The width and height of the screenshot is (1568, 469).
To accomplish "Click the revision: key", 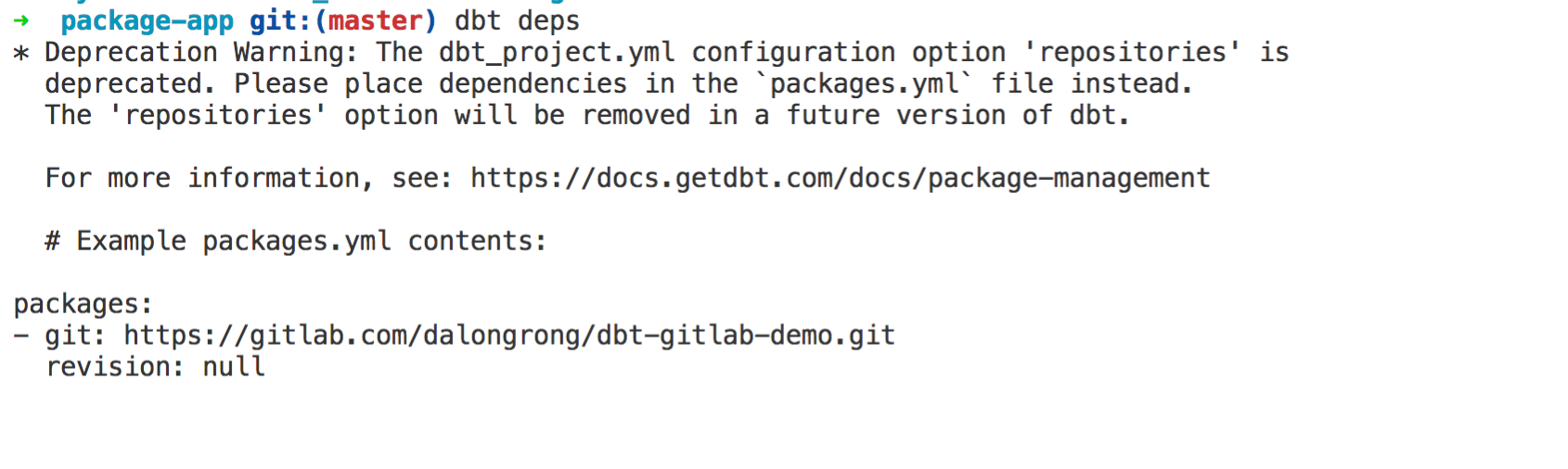I will point(115,367).
